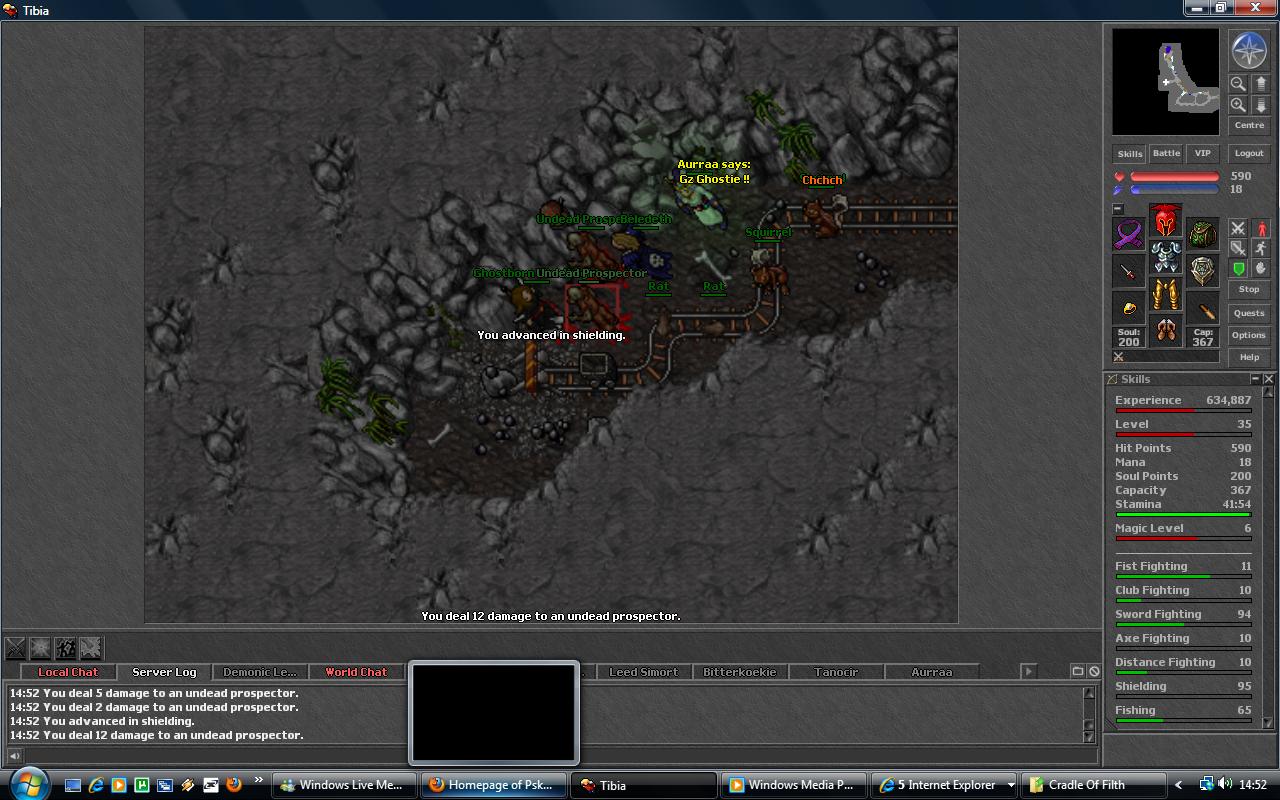Zoom out the minimap

tap(1238, 84)
